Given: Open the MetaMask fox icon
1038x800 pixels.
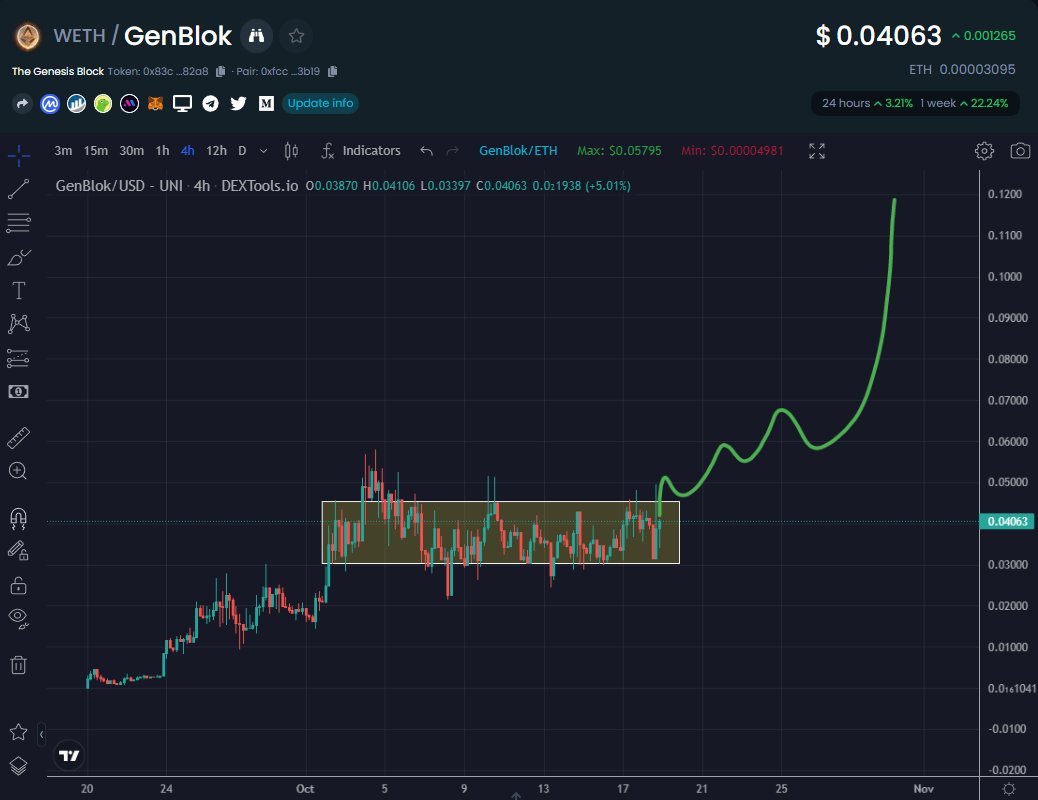Looking at the screenshot, I should click(156, 103).
